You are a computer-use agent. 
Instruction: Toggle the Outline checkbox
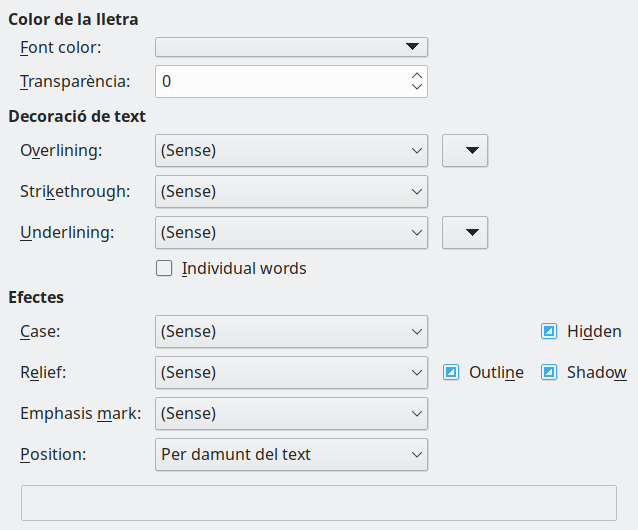point(451,372)
